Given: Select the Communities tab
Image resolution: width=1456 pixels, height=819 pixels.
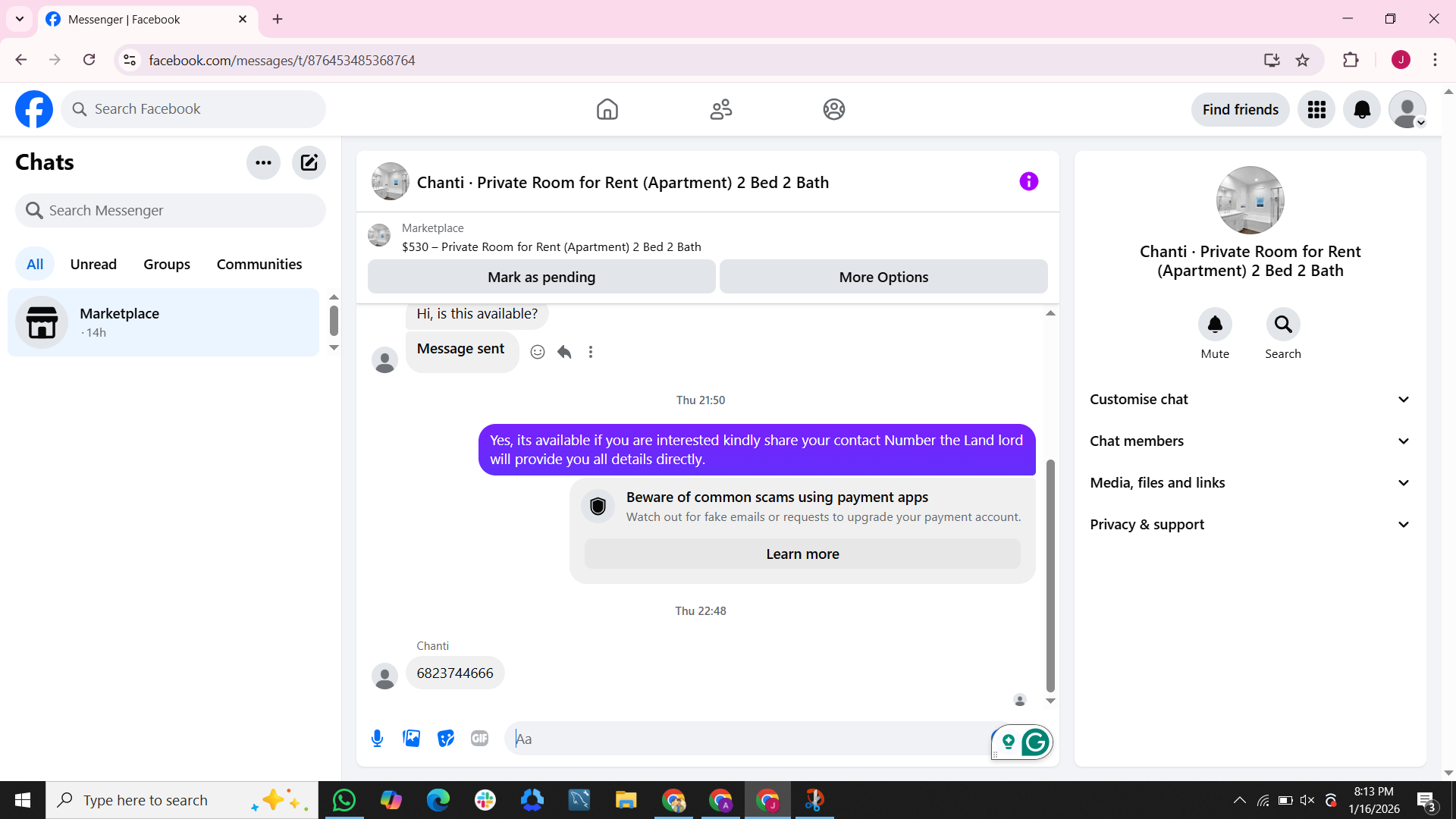Looking at the screenshot, I should coord(259,264).
